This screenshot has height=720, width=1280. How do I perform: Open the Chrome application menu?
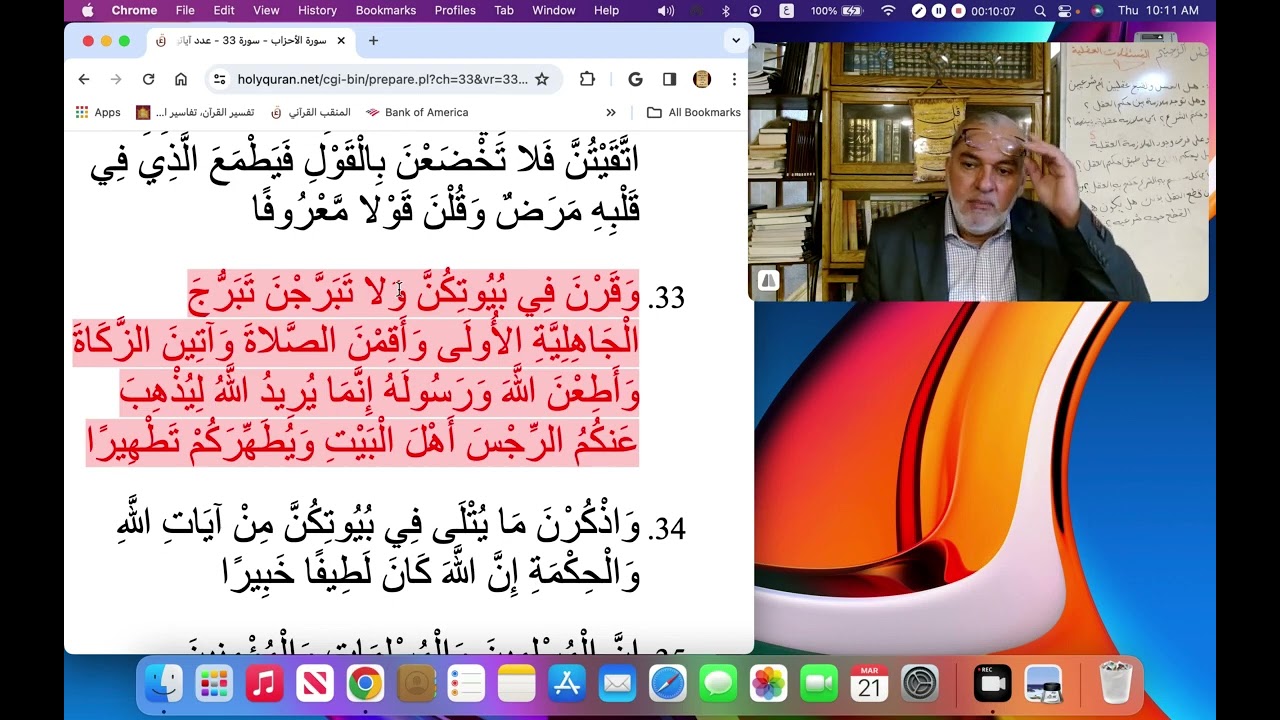[134, 11]
